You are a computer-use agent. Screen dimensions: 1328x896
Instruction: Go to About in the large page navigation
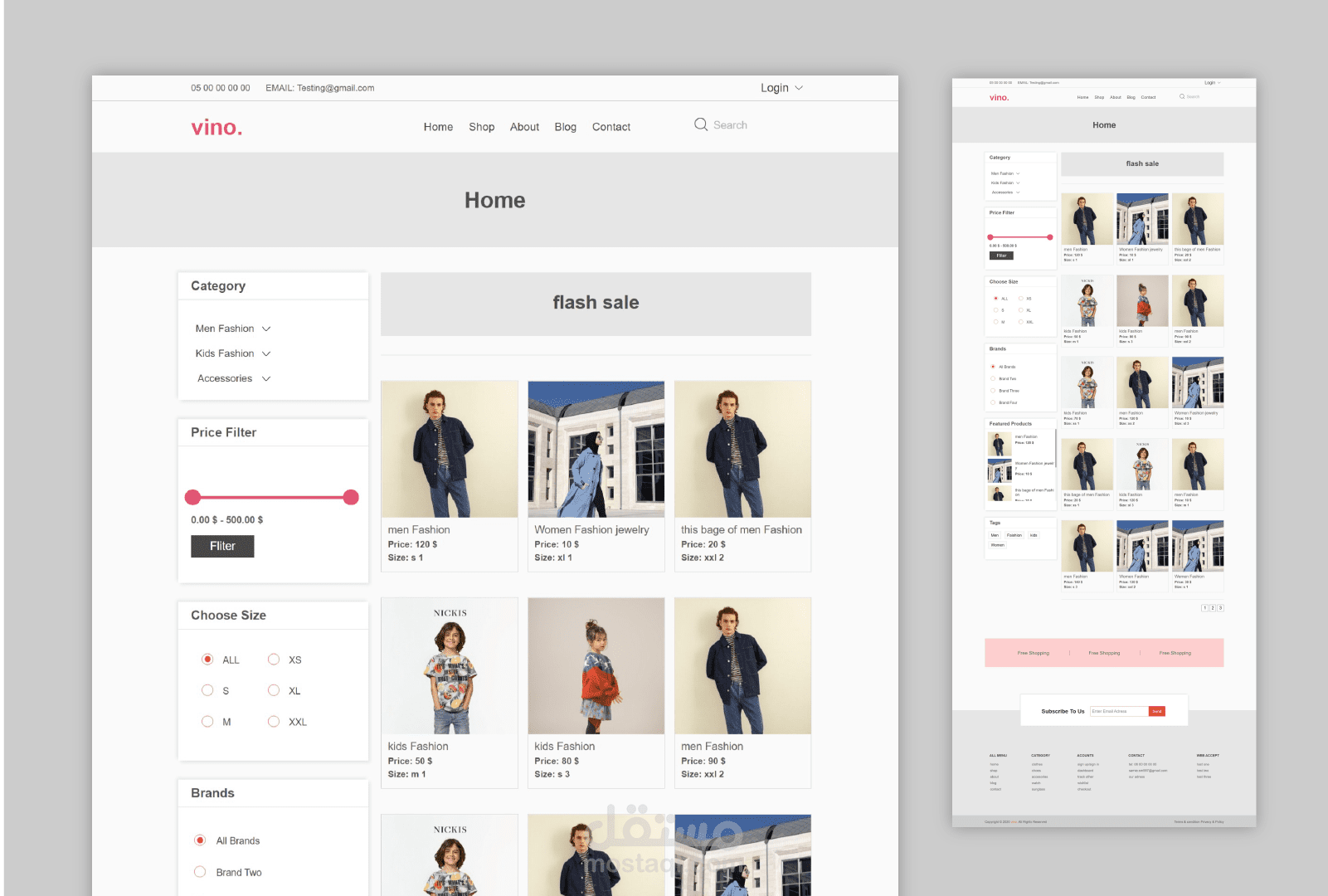point(524,127)
